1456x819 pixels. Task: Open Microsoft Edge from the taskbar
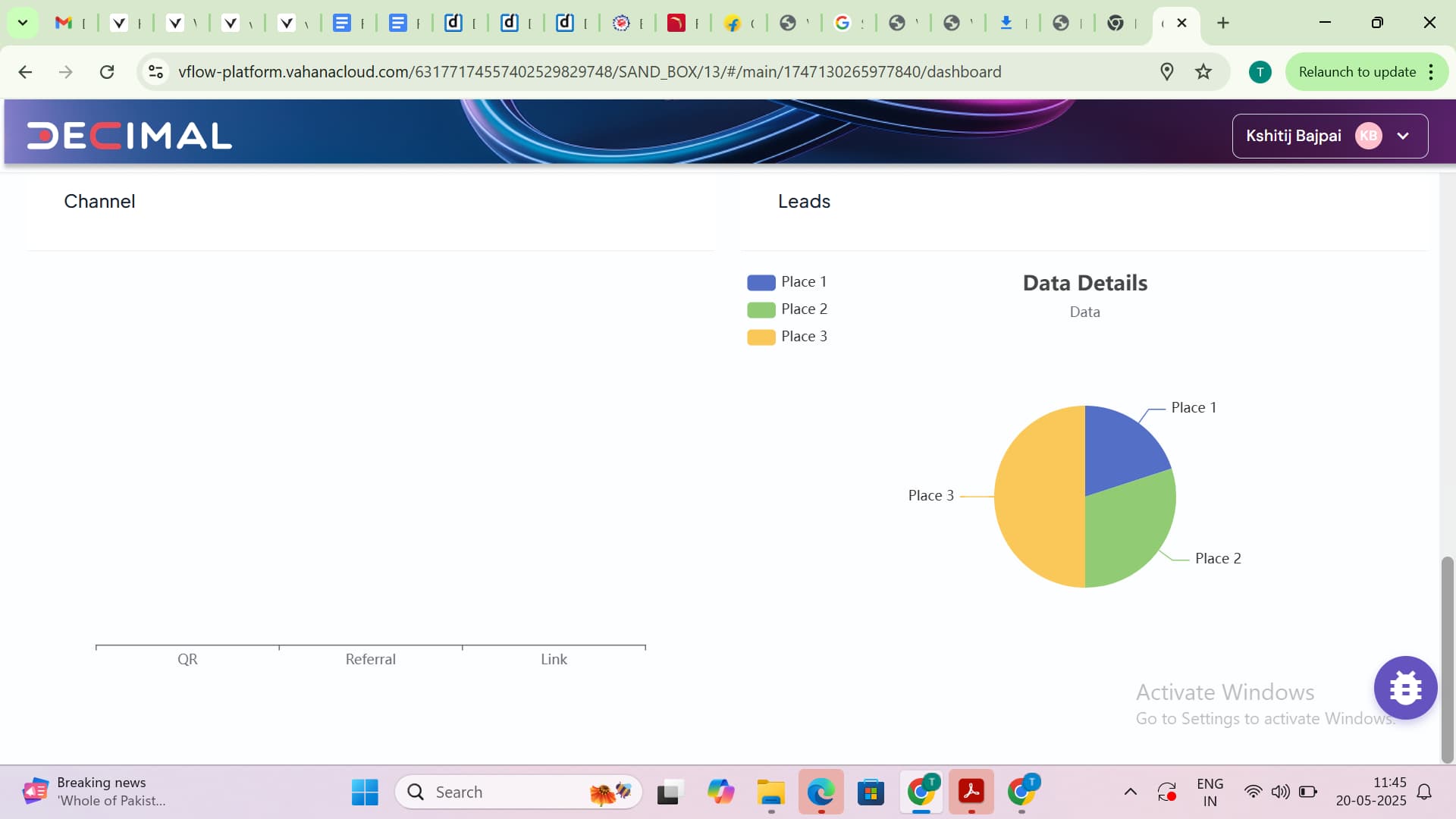(x=821, y=792)
